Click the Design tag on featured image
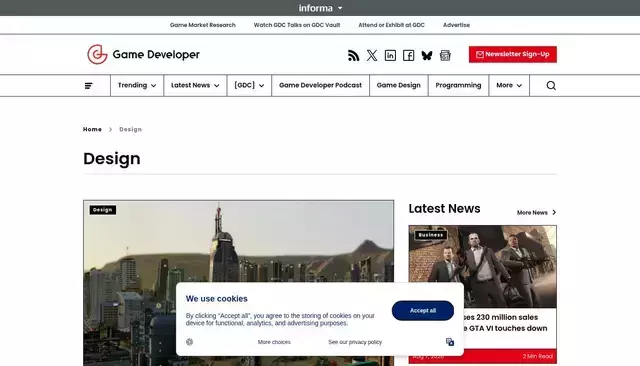 [102, 210]
